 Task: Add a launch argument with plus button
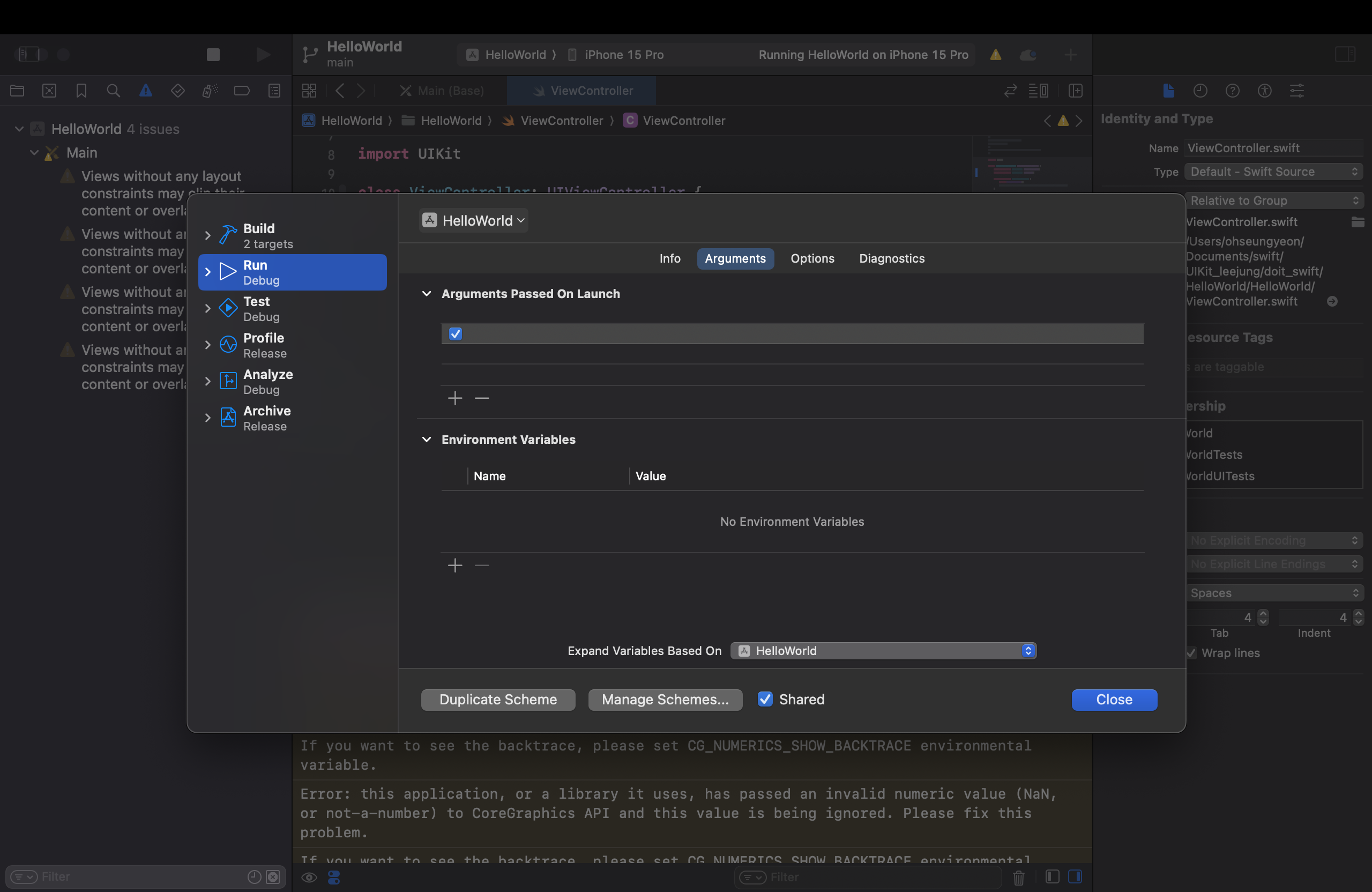tap(455, 398)
